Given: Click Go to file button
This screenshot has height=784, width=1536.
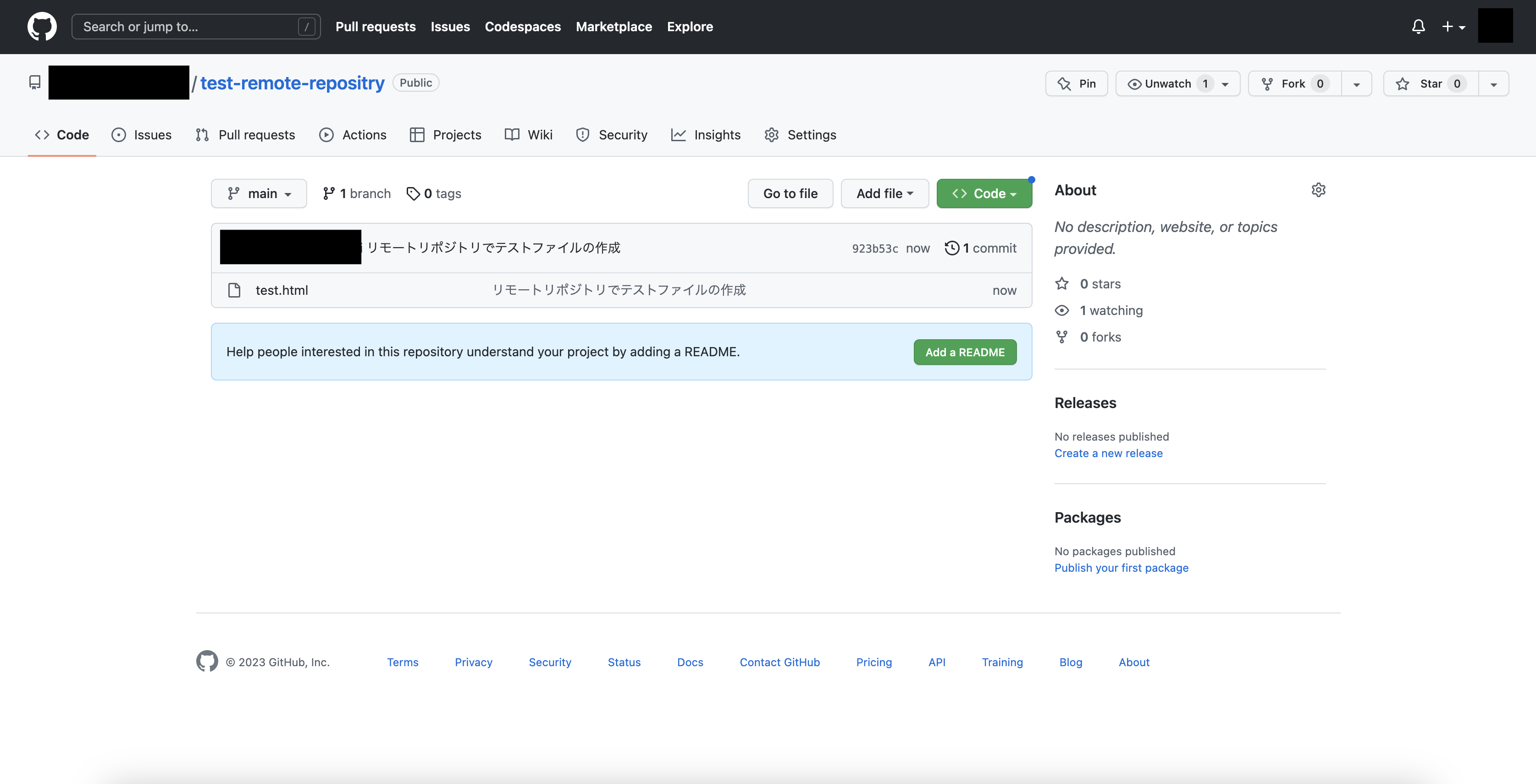Looking at the screenshot, I should click(790, 193).
